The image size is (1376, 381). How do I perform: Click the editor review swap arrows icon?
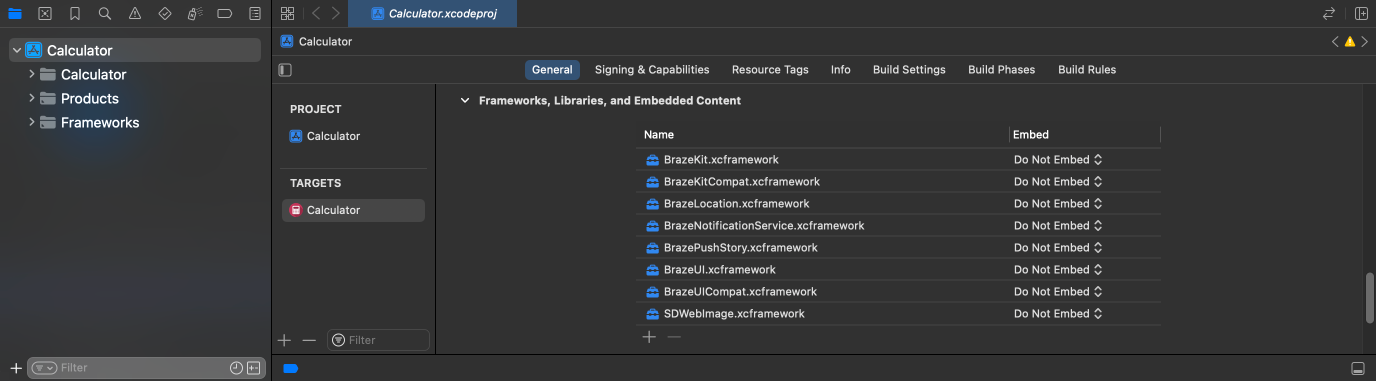(x=1329, y=14)
